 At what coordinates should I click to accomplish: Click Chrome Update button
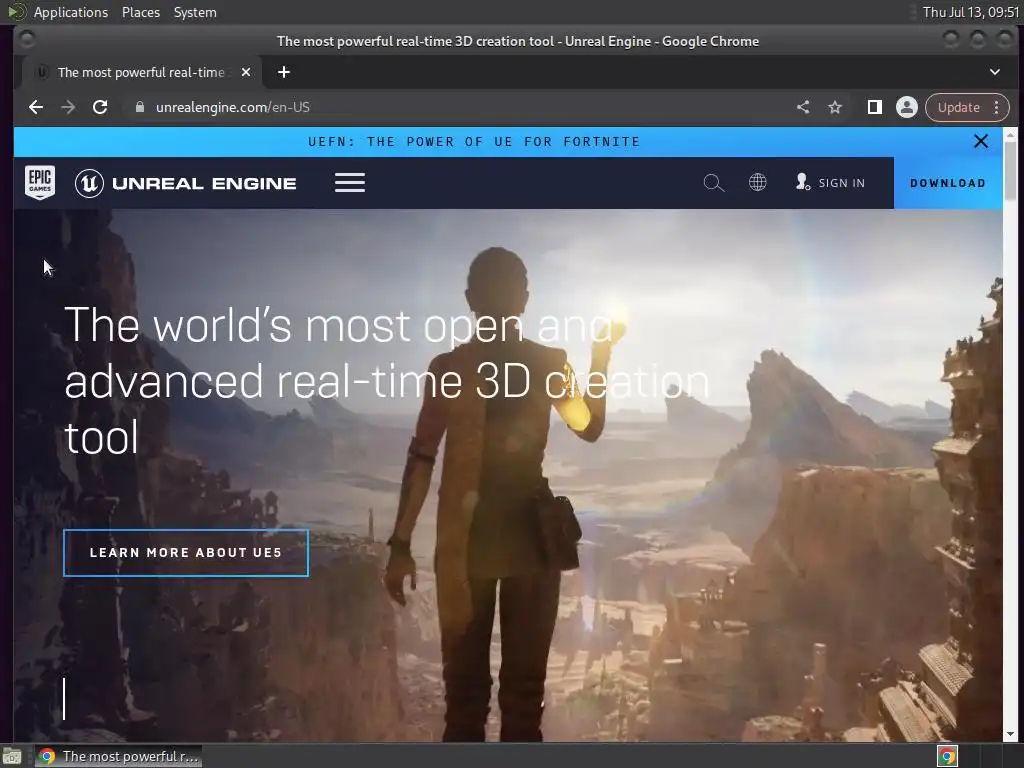(x=959, y=107)
